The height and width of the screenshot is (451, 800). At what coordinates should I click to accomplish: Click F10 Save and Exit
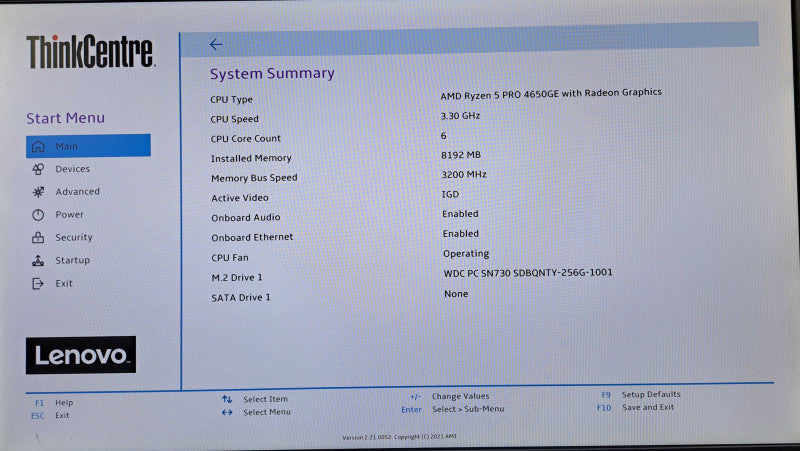click(x=636, y=407)
